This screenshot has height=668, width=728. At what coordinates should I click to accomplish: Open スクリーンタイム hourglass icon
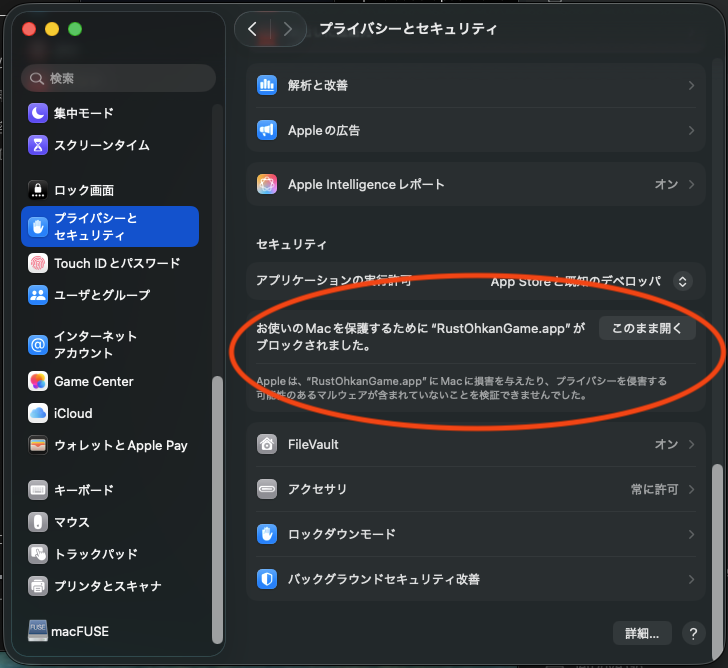point(38,145)
